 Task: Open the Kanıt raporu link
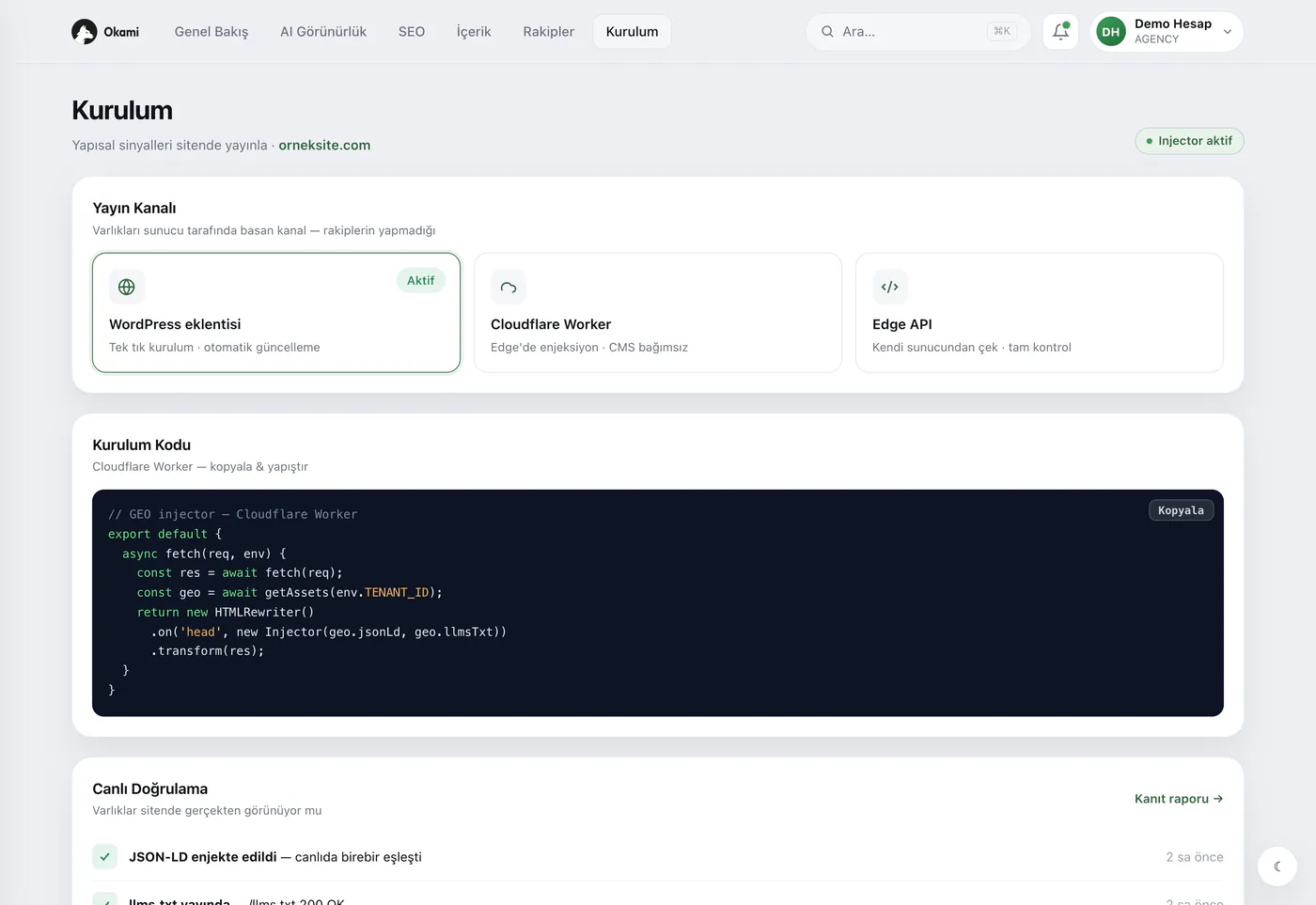pos(1179,799)
